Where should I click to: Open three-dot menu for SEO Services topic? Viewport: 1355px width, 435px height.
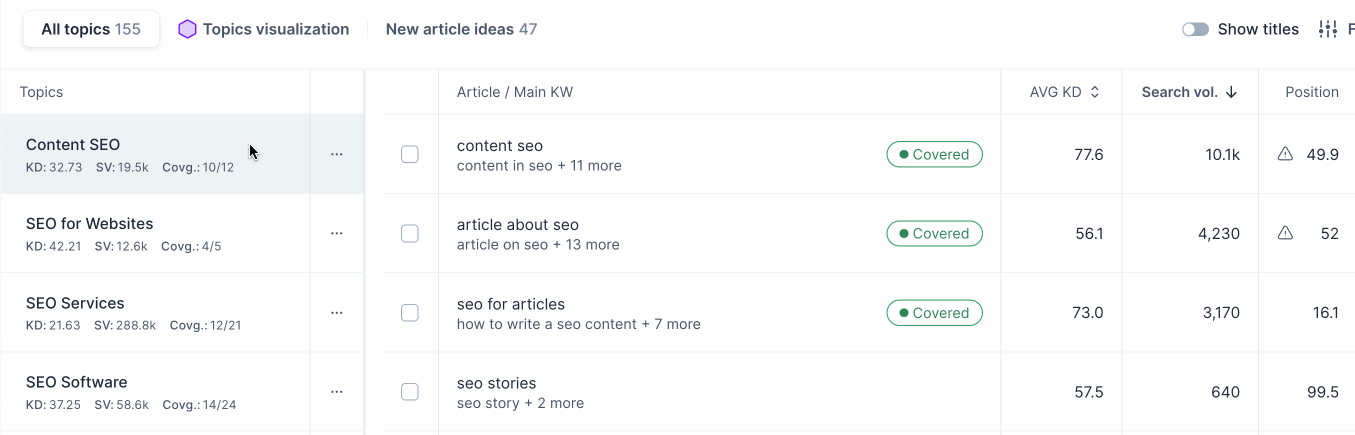(337, 312)
